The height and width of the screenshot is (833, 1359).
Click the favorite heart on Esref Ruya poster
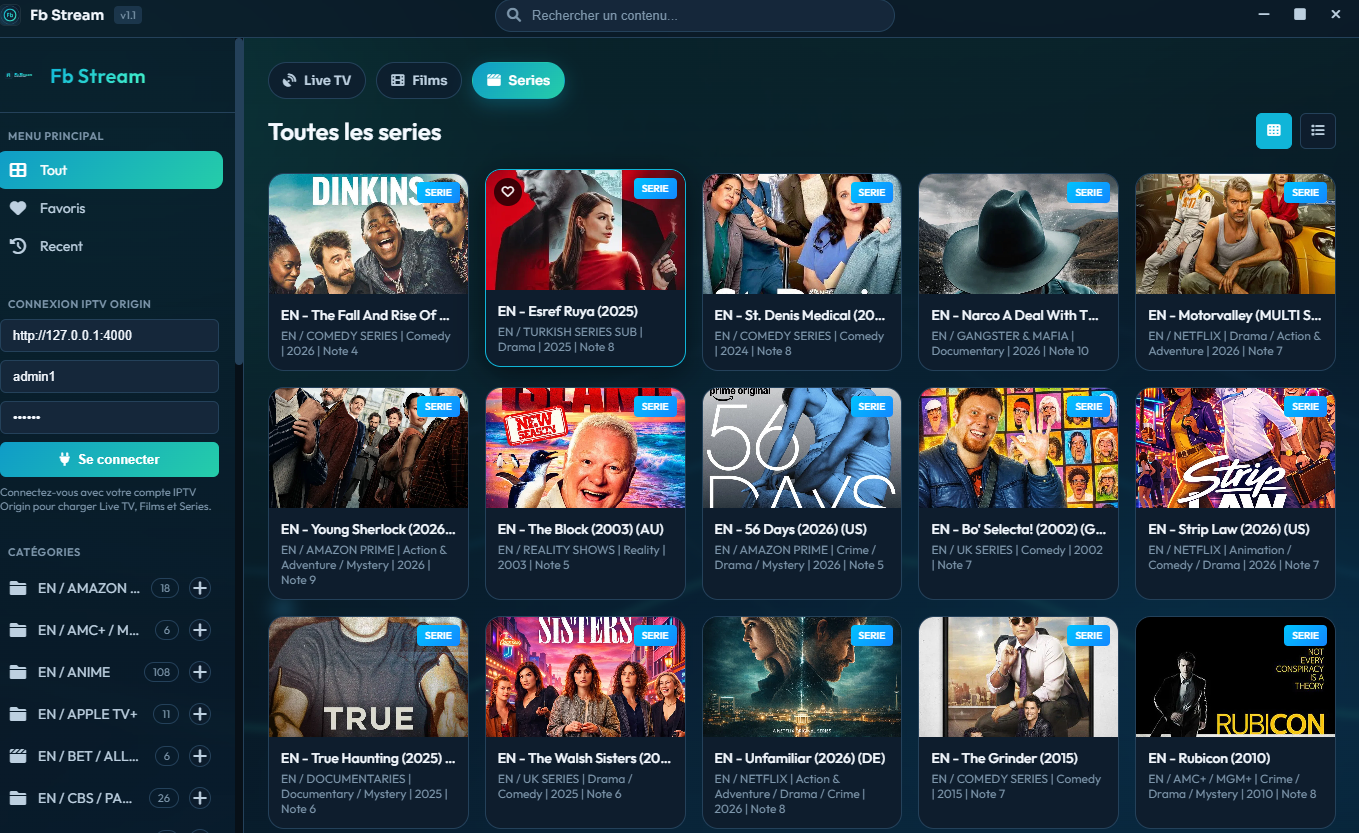(x=508, y=190)
